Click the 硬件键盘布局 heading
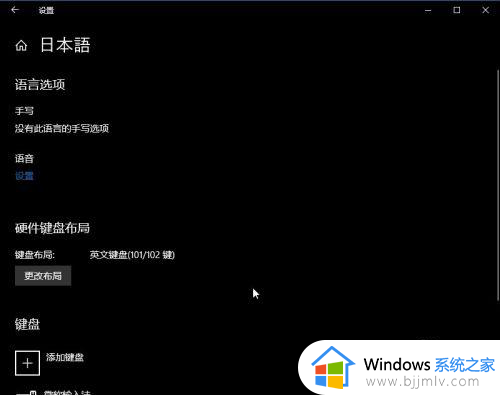Viewport: 500px width, 395px height. tap(52, 228)
